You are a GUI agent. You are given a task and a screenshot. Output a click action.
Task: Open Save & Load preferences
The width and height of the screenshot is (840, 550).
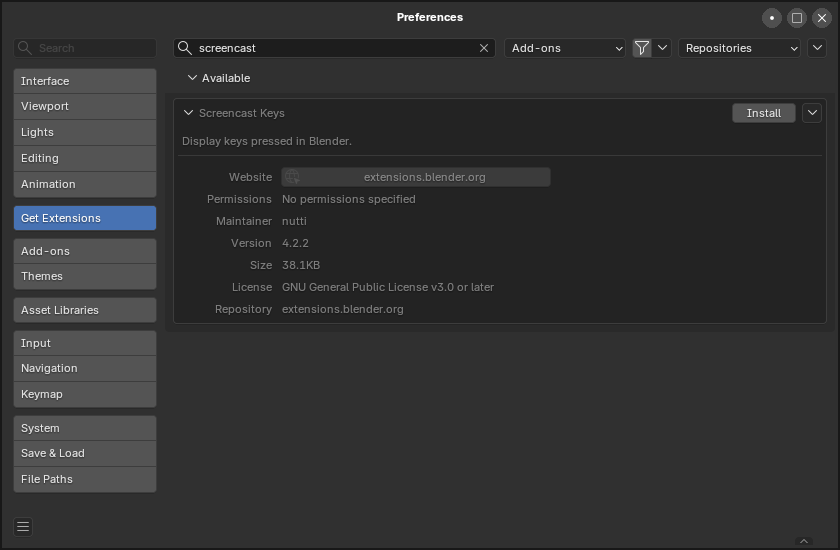[x=85, y=454]
